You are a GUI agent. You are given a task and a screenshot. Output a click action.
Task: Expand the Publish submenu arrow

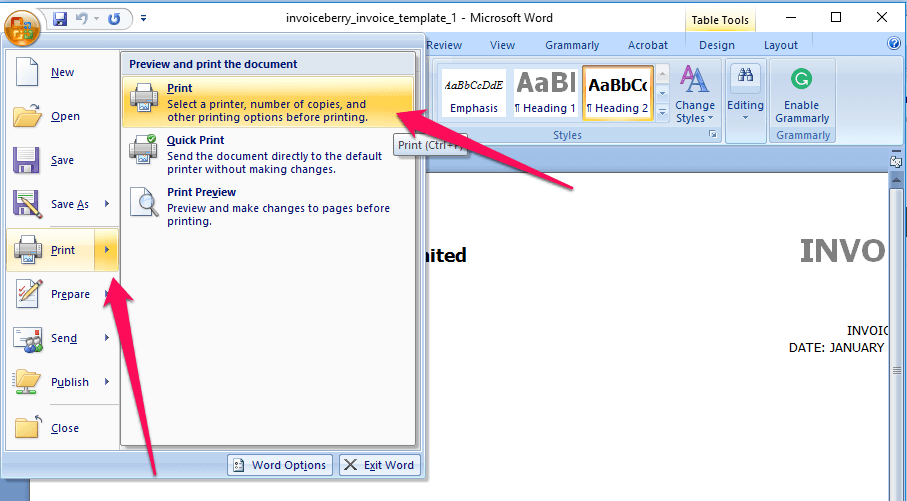[107, 382]
